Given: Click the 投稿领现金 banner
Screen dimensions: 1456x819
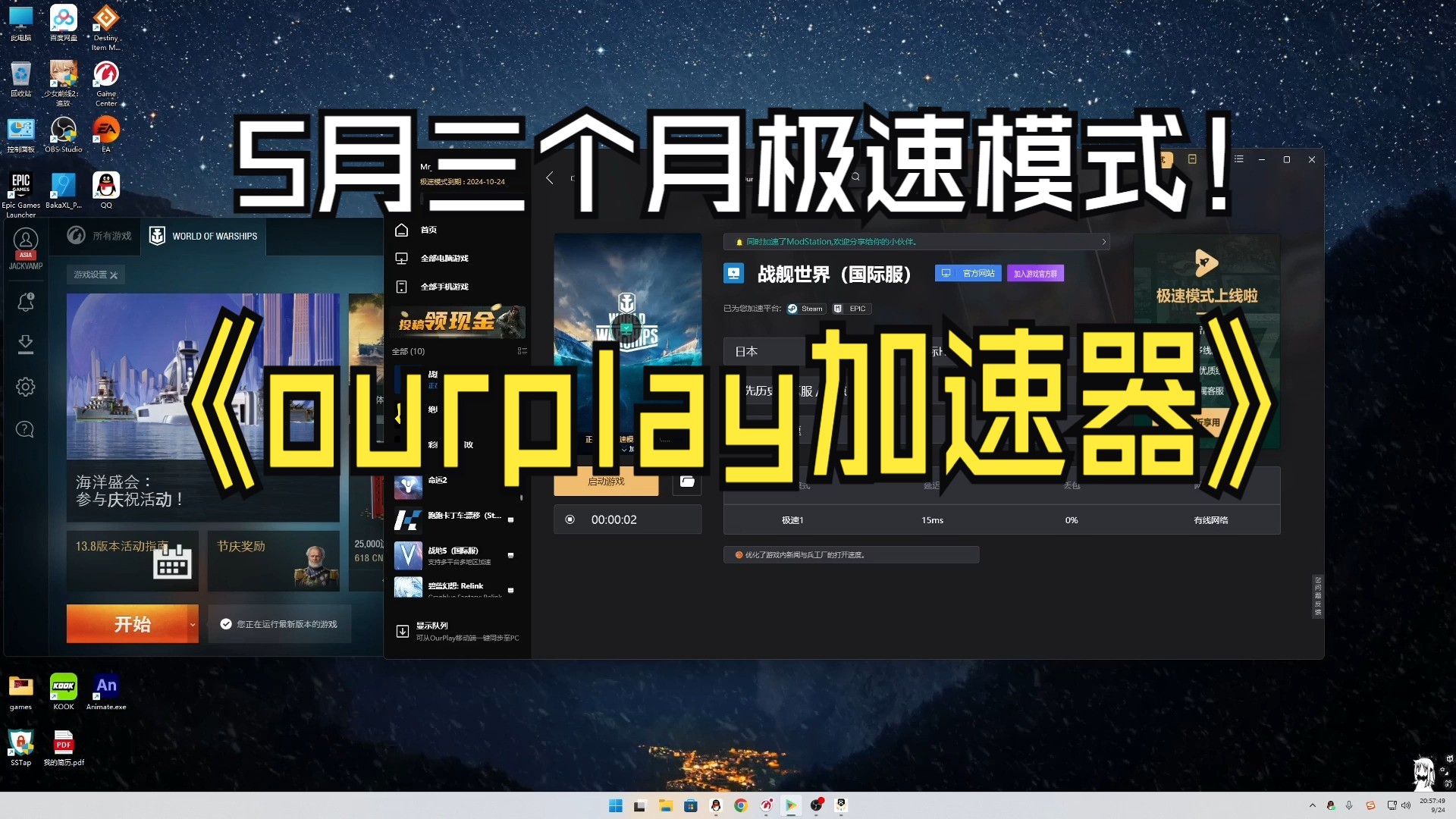Looking at the screenshot, I should point(457,321).
